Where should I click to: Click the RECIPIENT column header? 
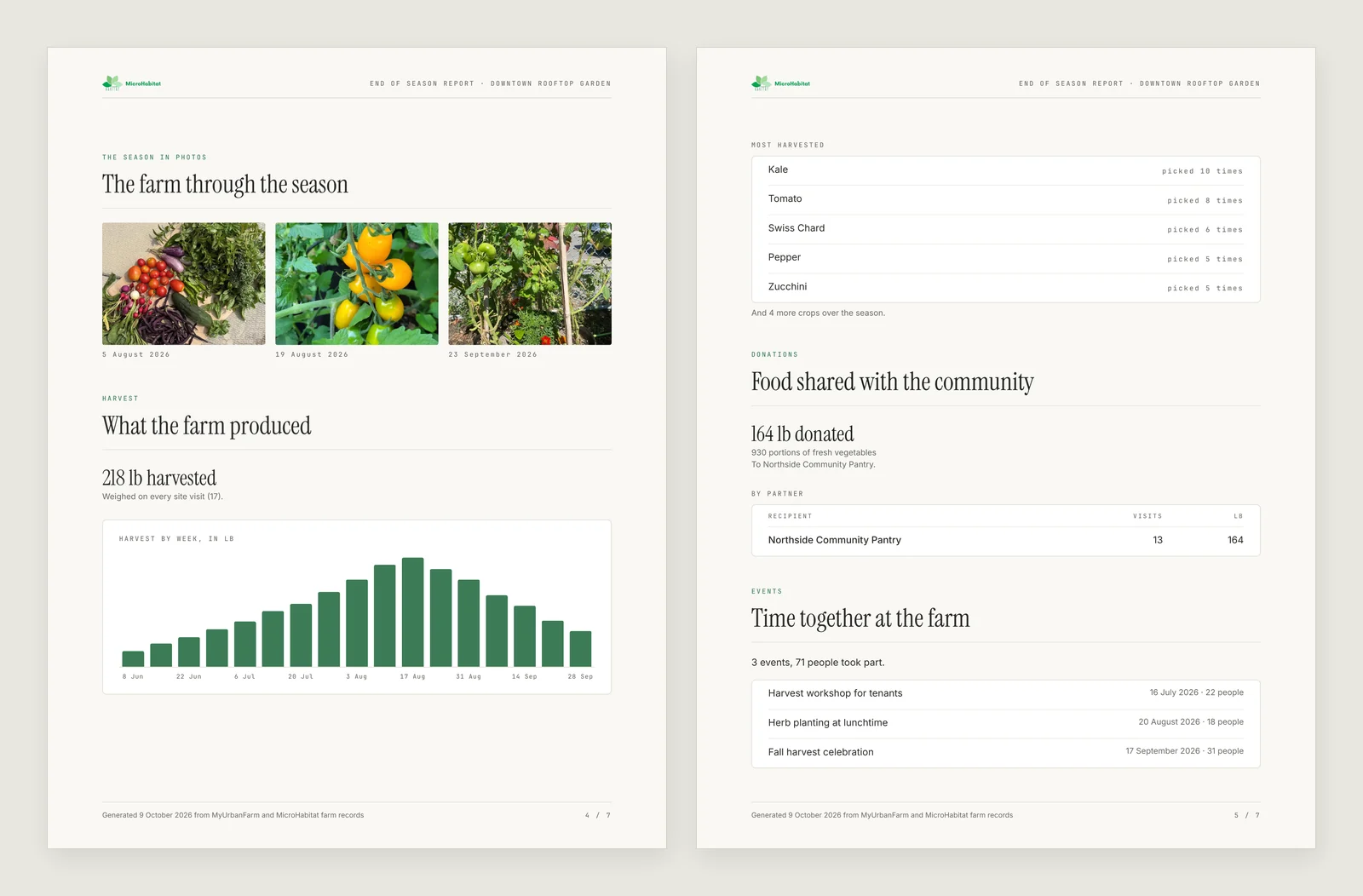pyautogui.click(x=790, y=516)
